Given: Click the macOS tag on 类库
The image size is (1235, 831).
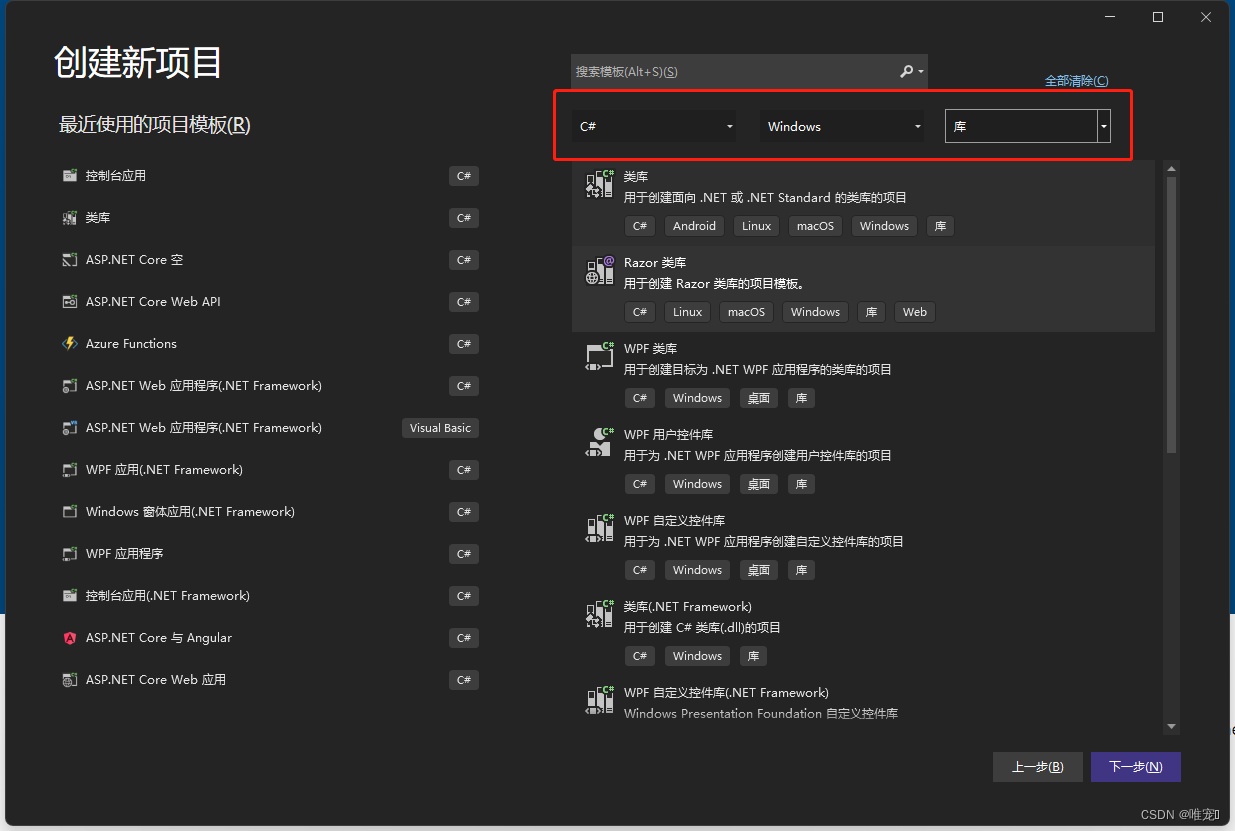Looking at the screenshot, I should [x=815, y=226].
